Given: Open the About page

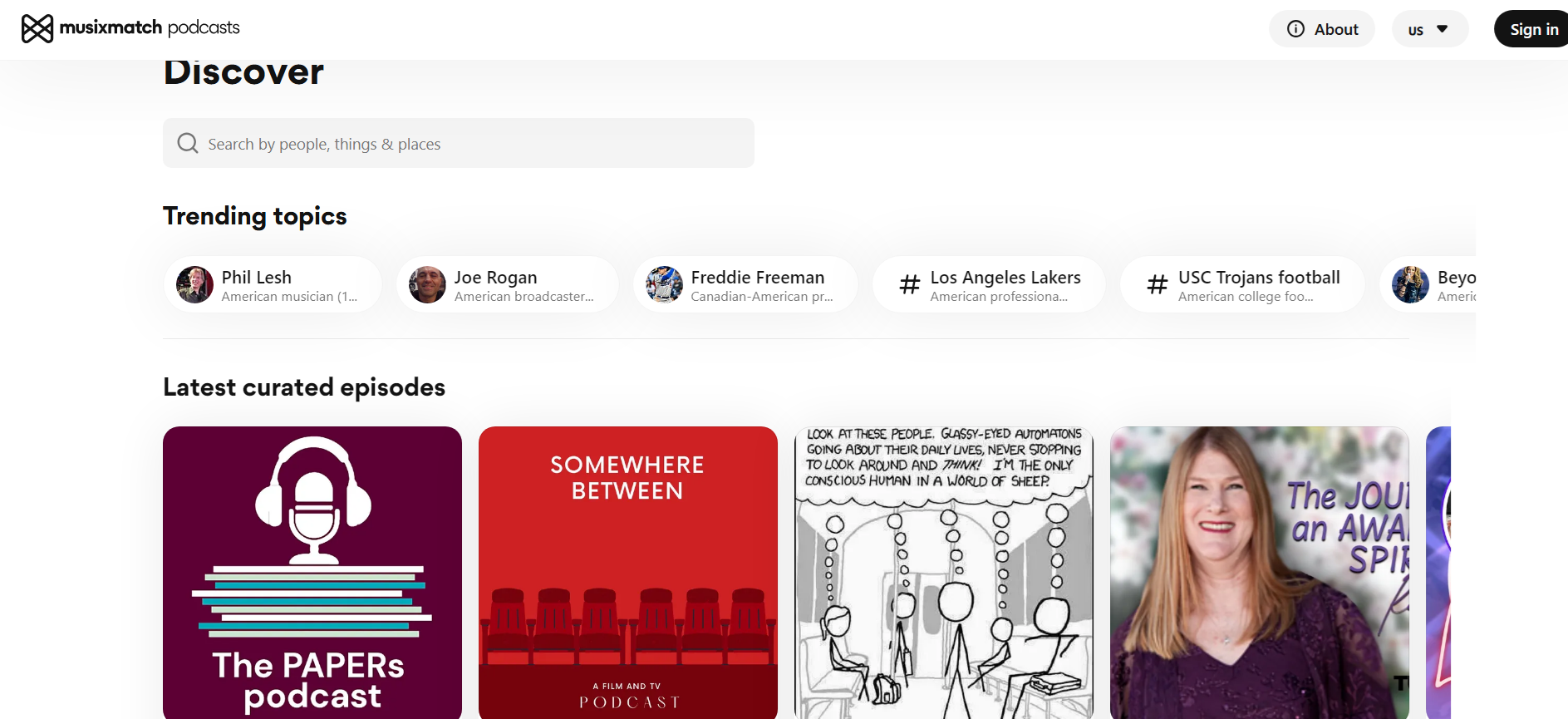Looking at the screenshot, I should [x=1323, y=29].
